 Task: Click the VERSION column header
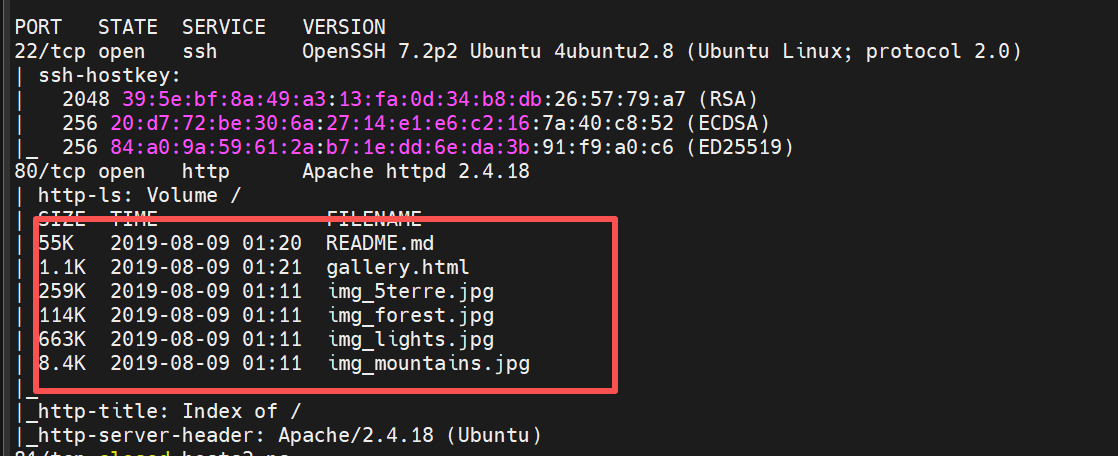point(344,27)
